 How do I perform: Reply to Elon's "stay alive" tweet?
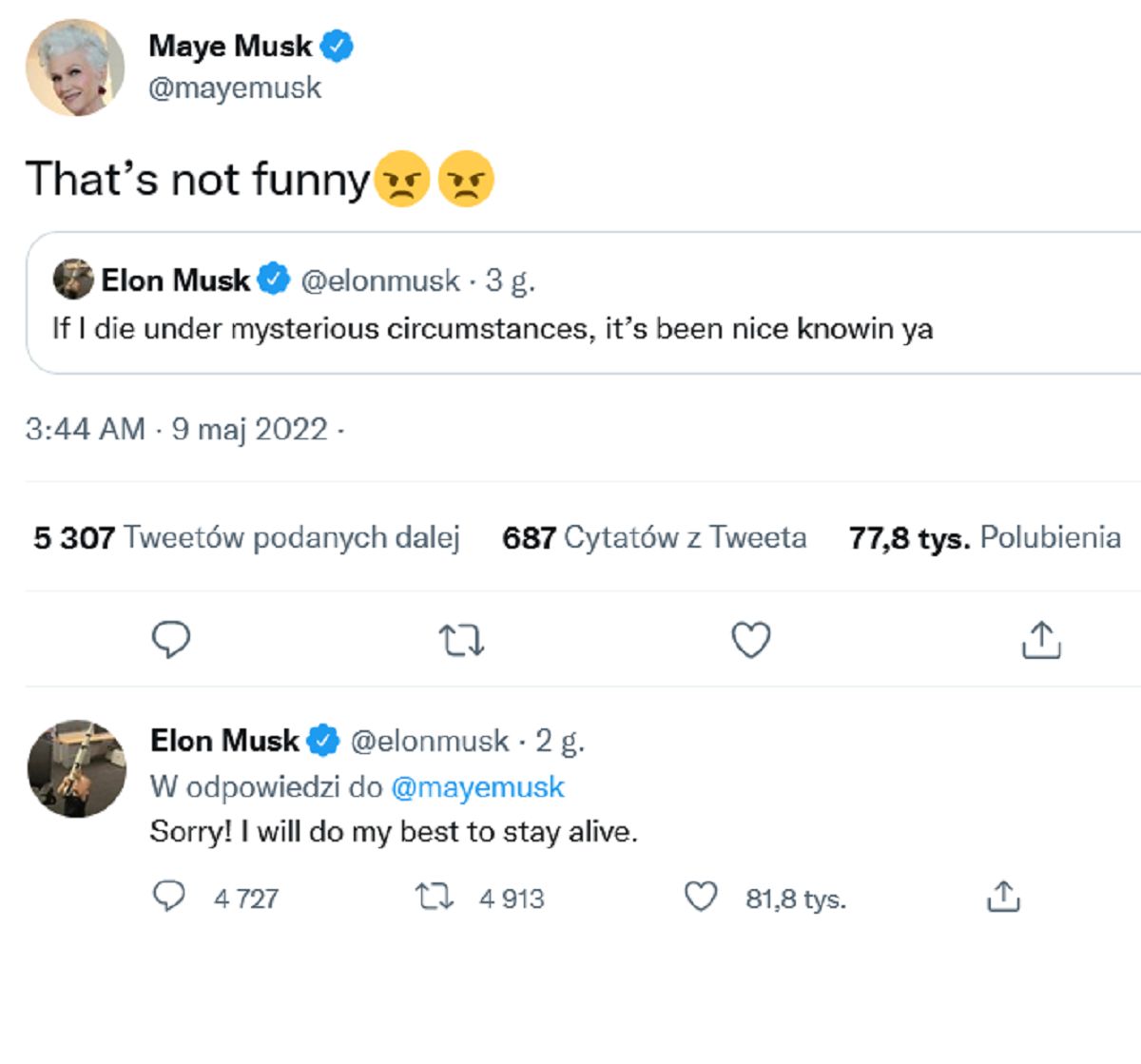pyautogui.click(x=169, y=897)
